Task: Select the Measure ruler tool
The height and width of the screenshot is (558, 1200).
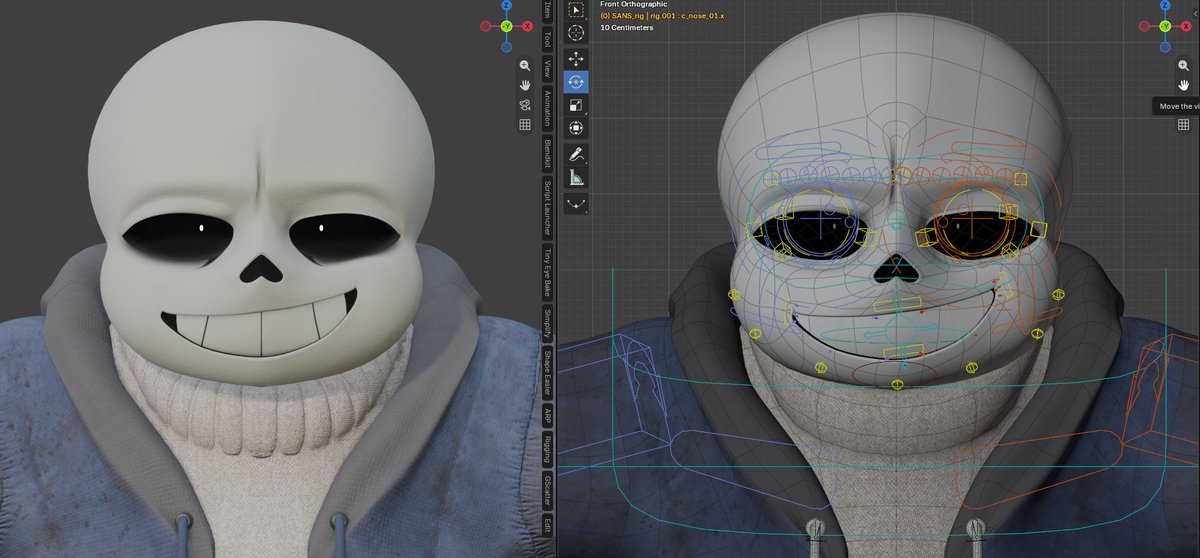Action: click(x=577, y=178)
